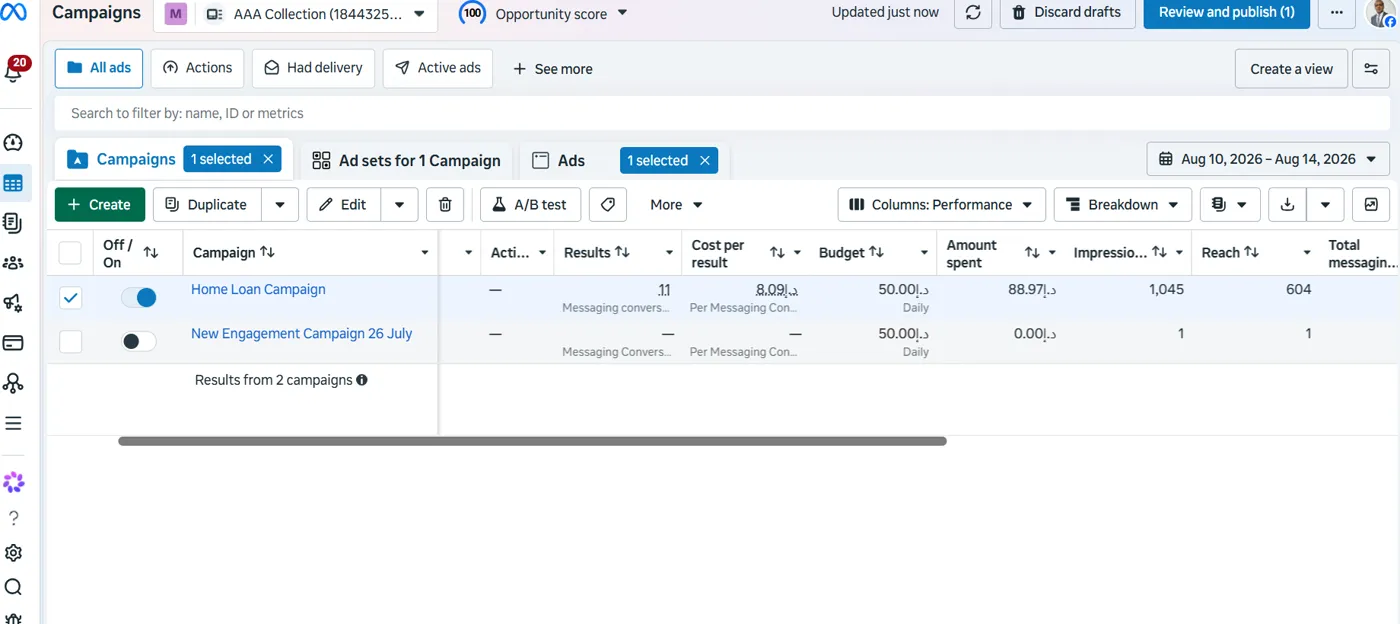Sort by Reach column arrows
The height and width of the screenshot is (624, 1400).
(x=1251, y=253)
